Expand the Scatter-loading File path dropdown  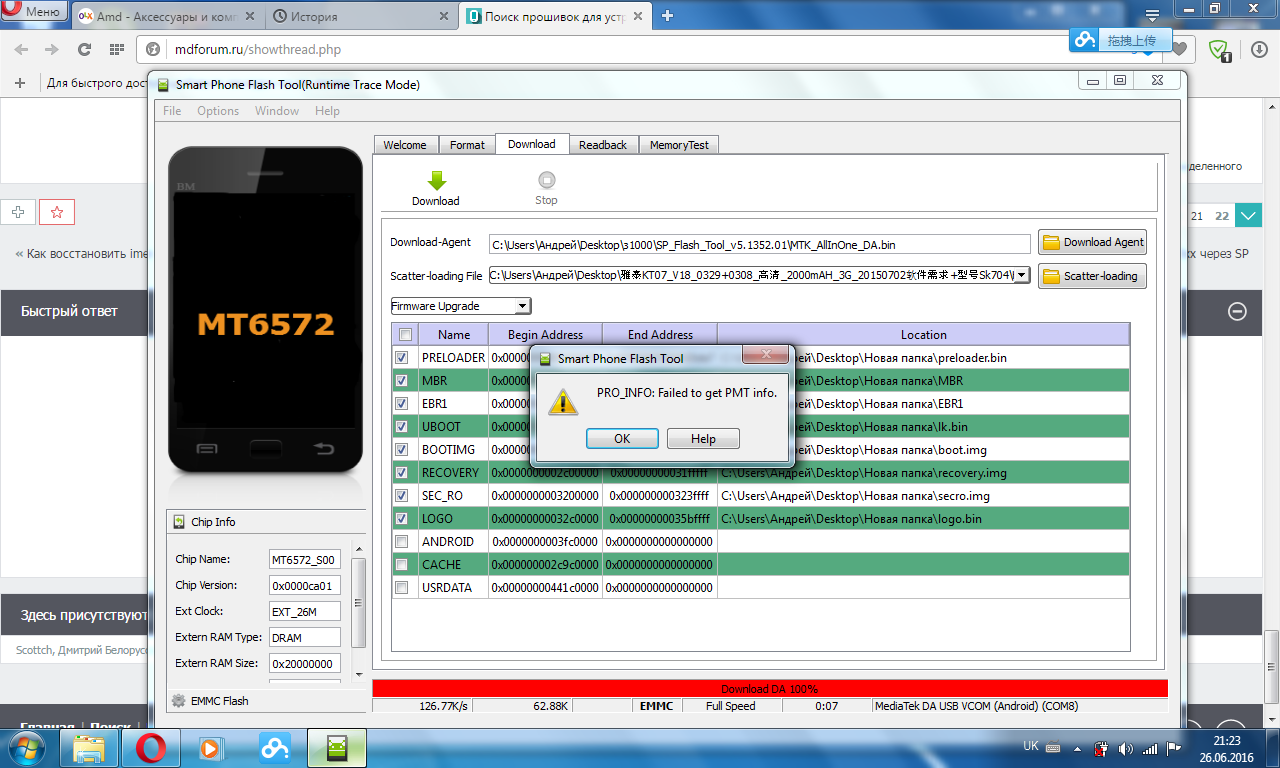click(1022, 276)
